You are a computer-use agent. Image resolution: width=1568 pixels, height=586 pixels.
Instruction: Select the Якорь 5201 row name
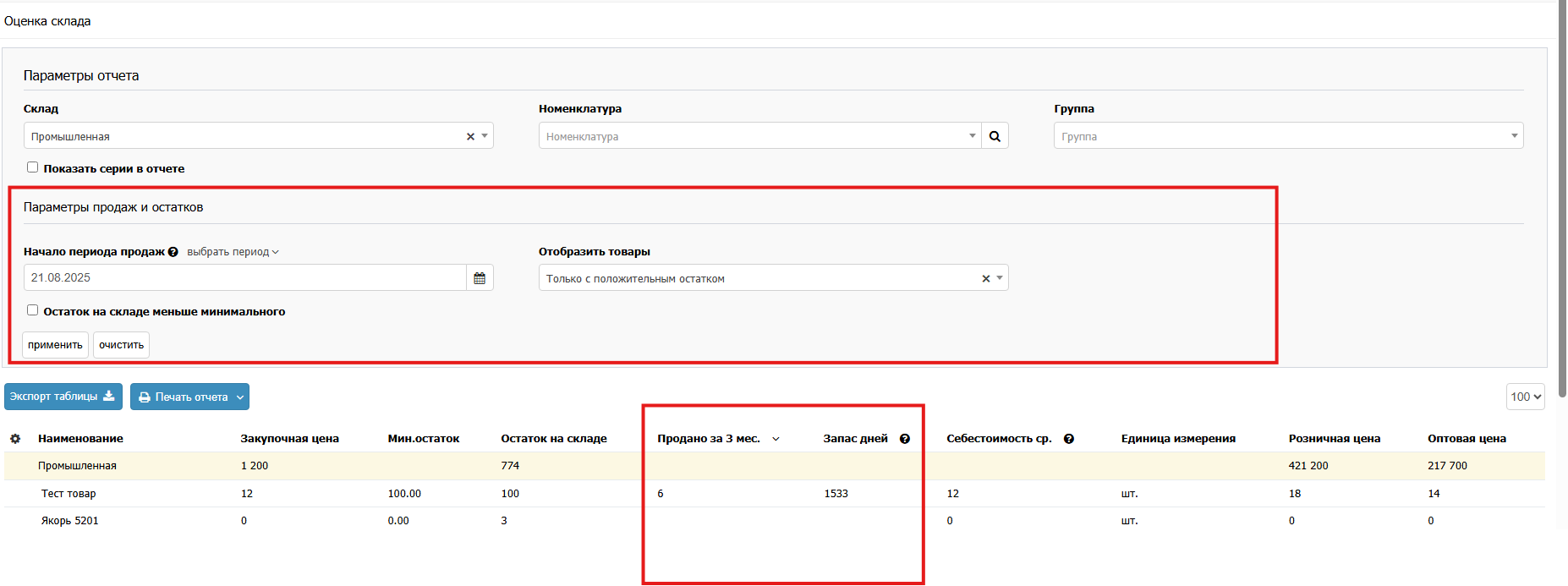[70, 521]
